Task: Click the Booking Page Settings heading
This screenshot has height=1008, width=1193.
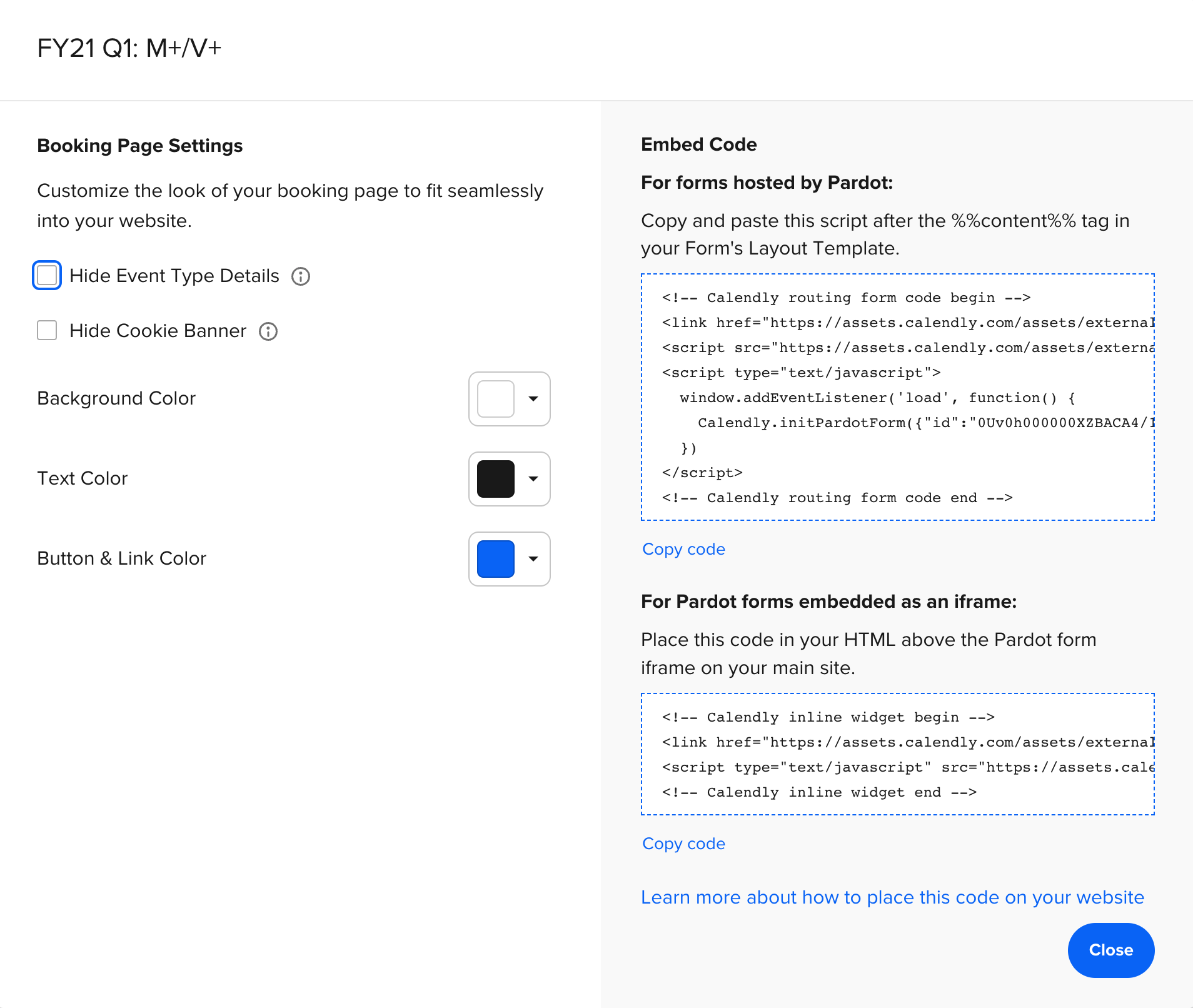Action: coord(140,146)
